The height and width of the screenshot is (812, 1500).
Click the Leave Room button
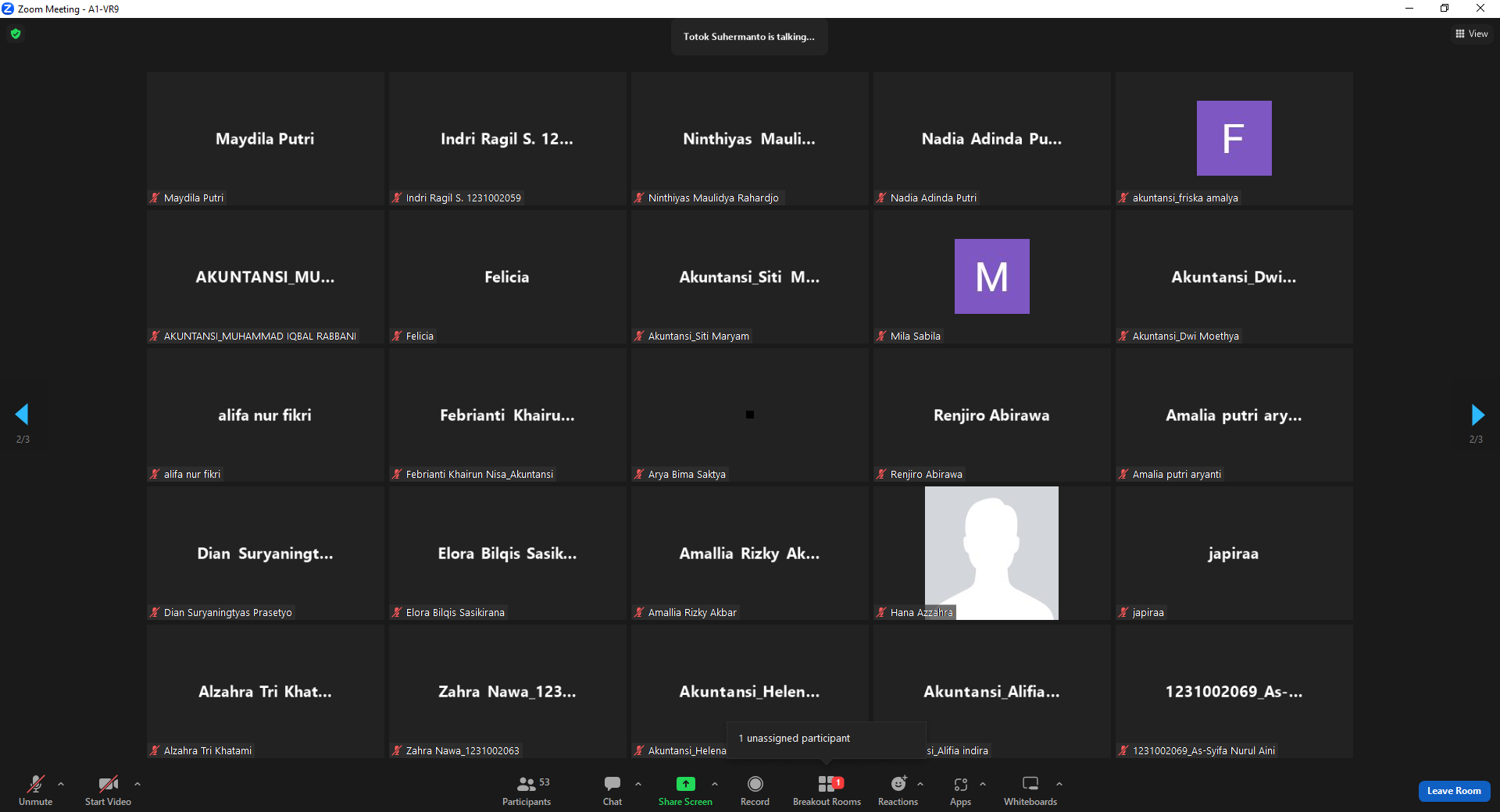tap(1454, 791)
